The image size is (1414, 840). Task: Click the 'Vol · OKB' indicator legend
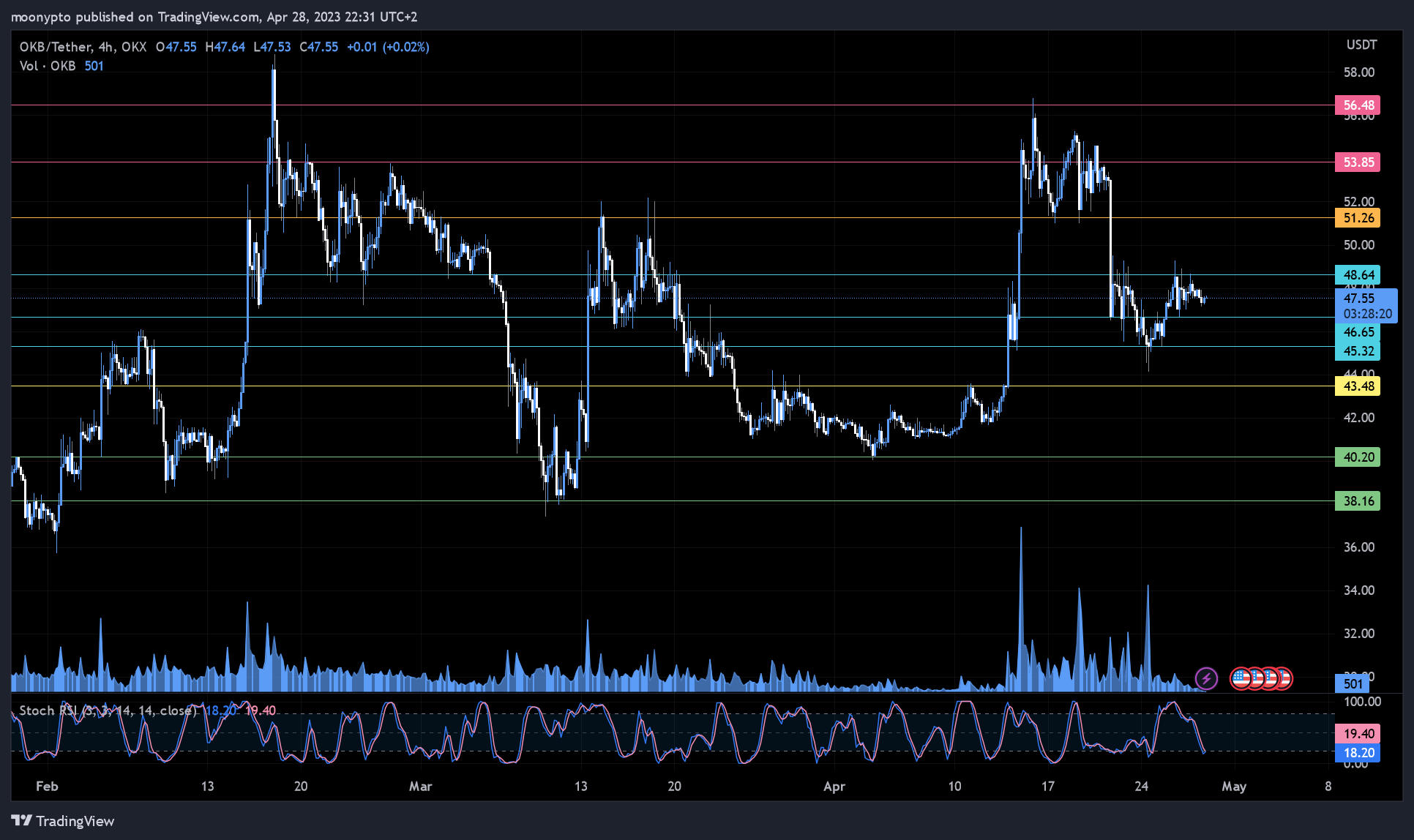point(48,66)
